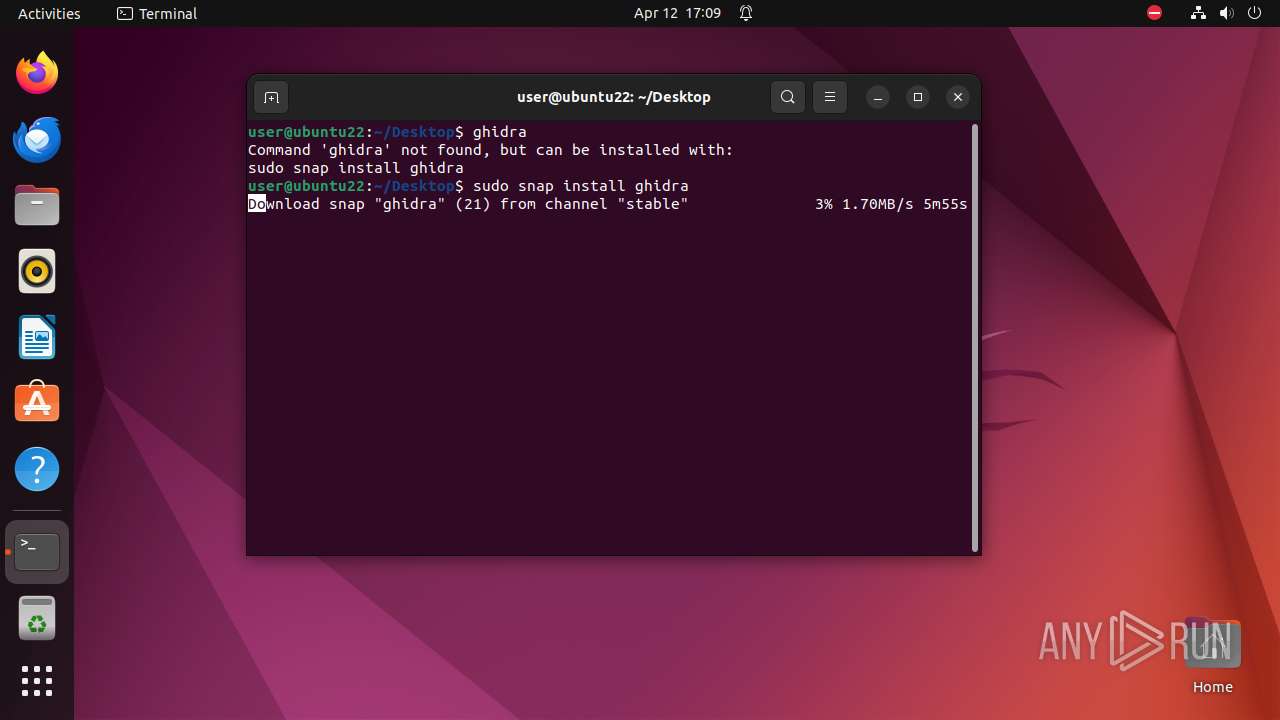Click the notification bell icon
The image size is (1280, 720).
coord(746,13)
